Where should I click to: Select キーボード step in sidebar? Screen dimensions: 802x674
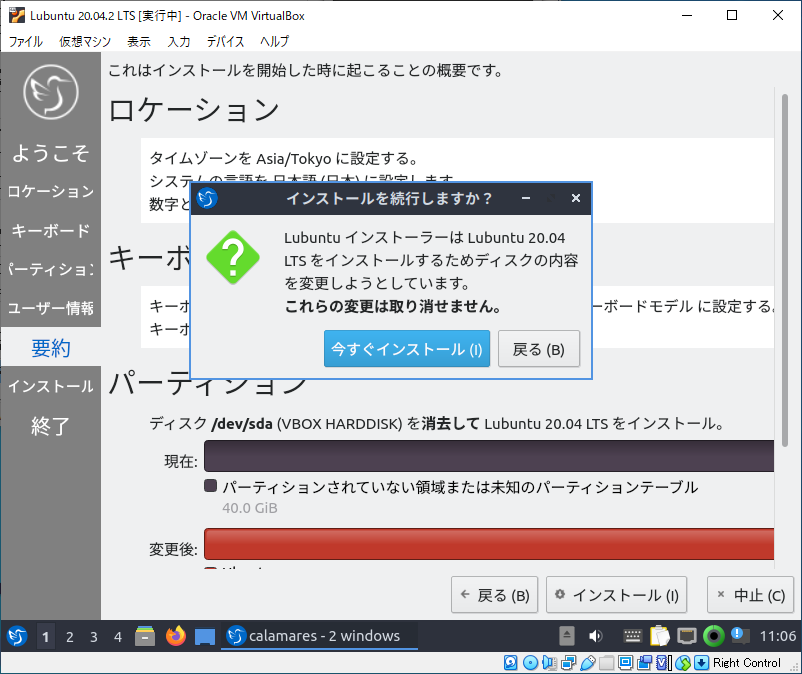51,231
